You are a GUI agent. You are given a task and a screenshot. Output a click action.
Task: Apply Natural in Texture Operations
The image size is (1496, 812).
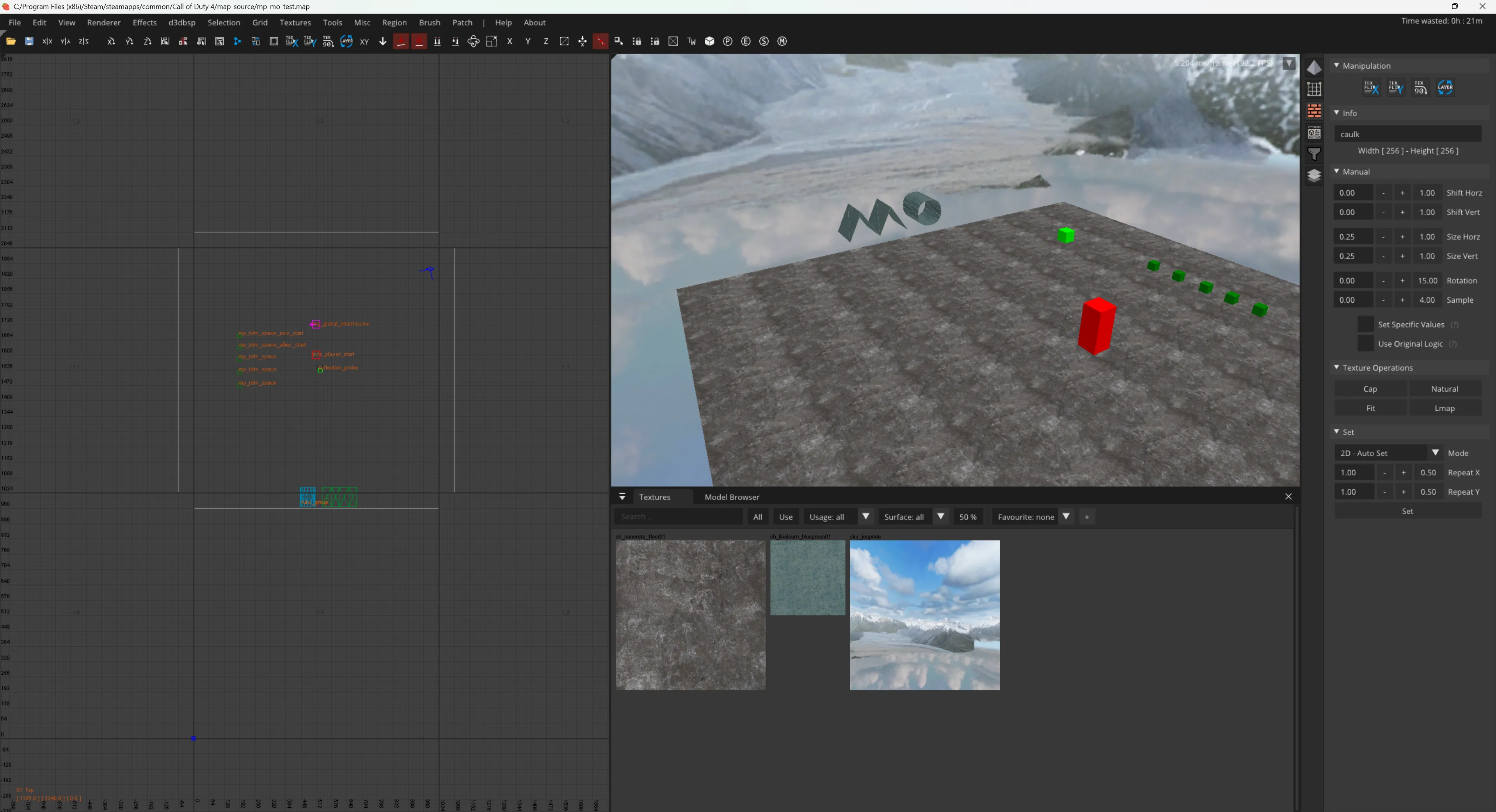[1446, 388]
